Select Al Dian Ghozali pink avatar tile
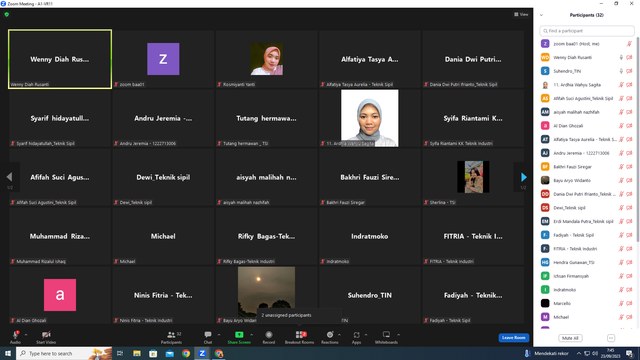This screenshot has width=640, height=360. pos(60,295)
